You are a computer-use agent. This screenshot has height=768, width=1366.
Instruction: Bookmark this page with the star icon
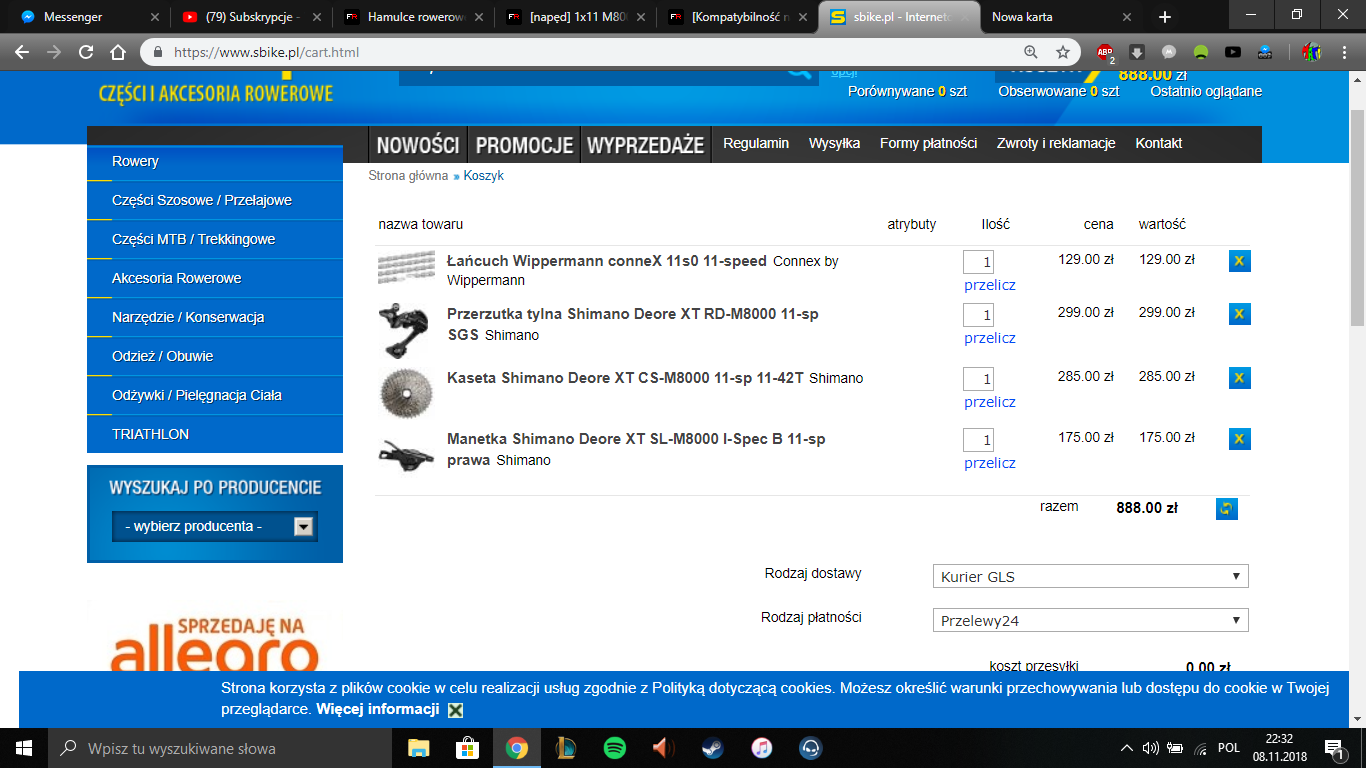click(x=1063, y=52)
